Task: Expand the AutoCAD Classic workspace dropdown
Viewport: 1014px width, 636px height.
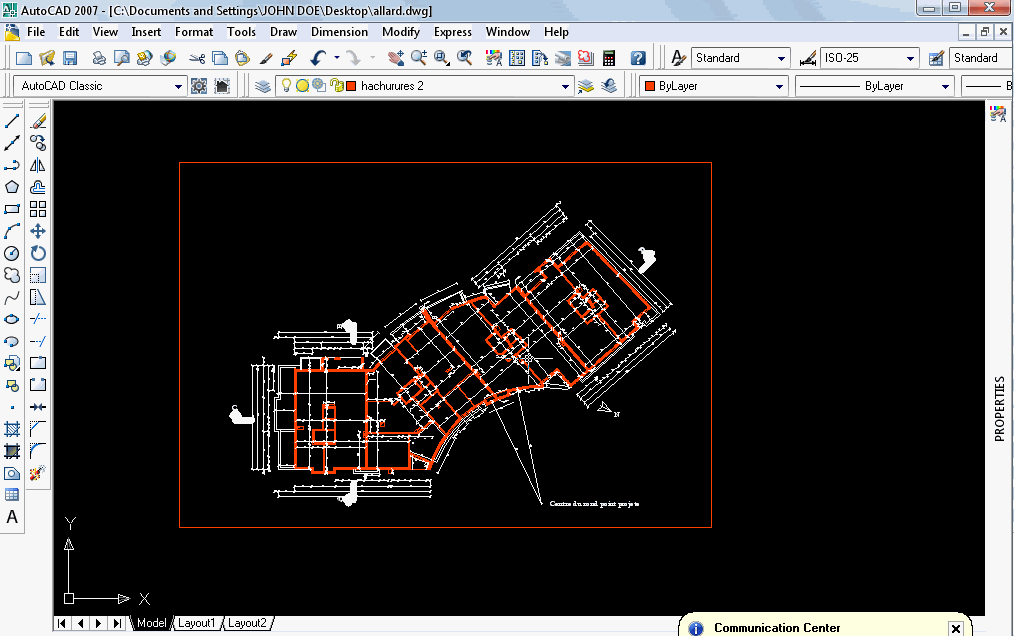Action: tap(179, 86)
